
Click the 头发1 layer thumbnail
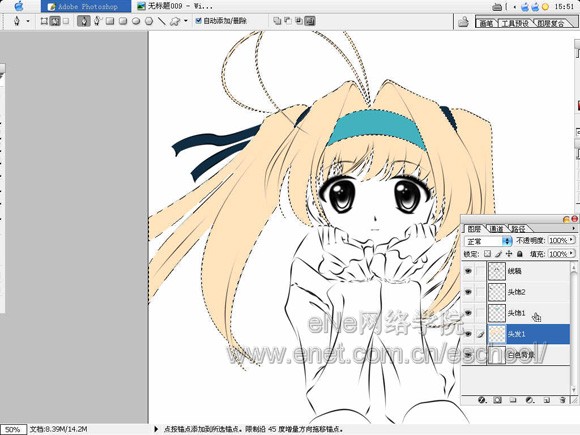tap(497, 334)
